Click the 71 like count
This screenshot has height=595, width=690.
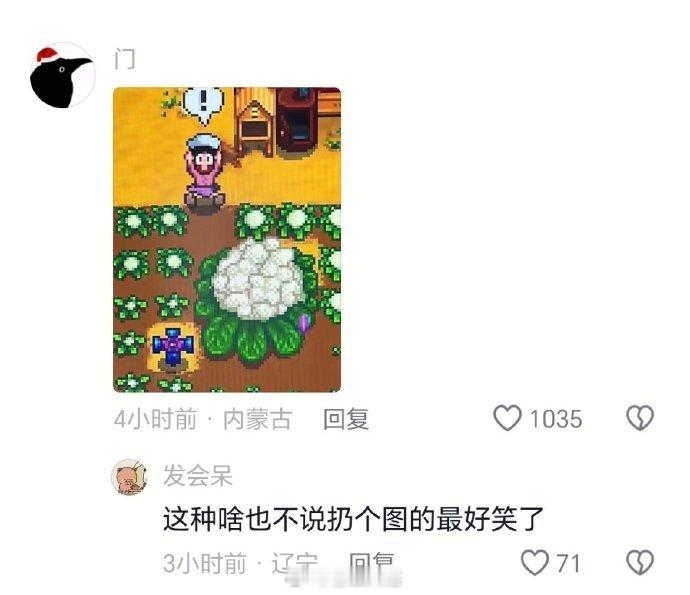[568, 563]
